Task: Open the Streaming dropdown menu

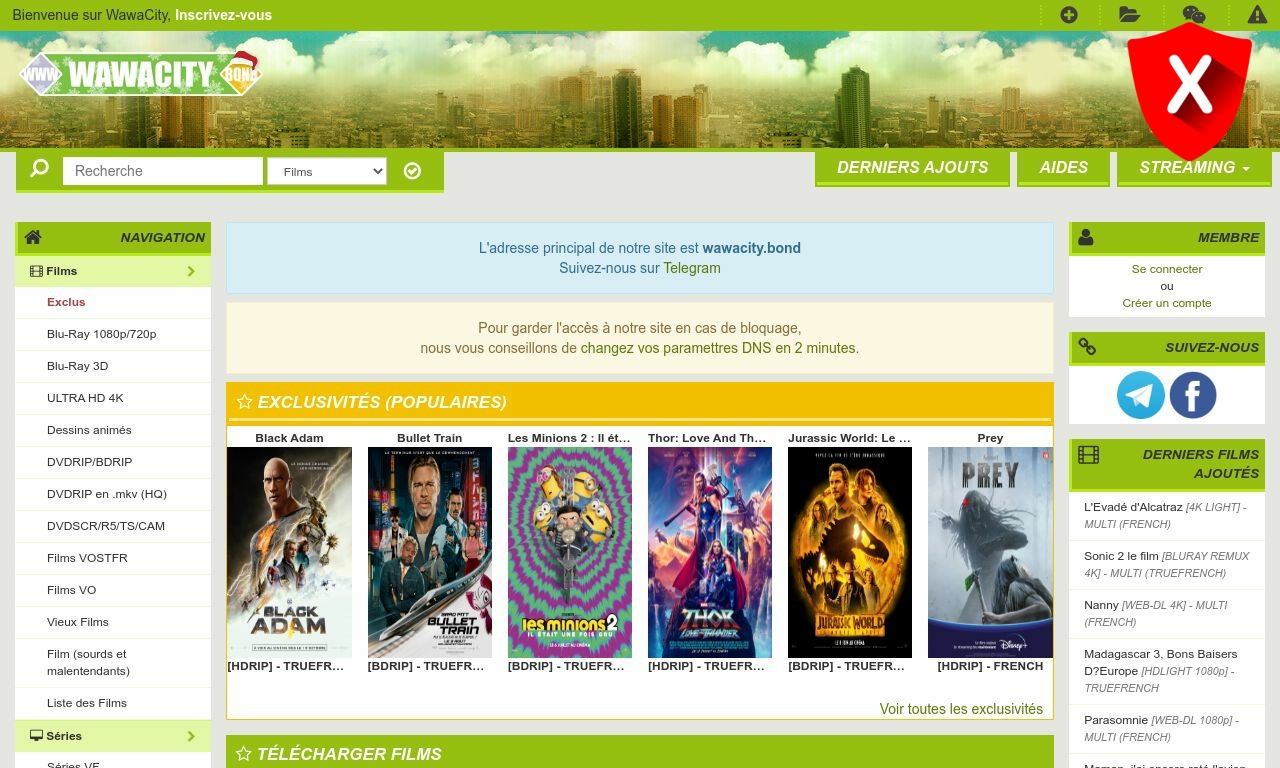Action: point(1194,167)
